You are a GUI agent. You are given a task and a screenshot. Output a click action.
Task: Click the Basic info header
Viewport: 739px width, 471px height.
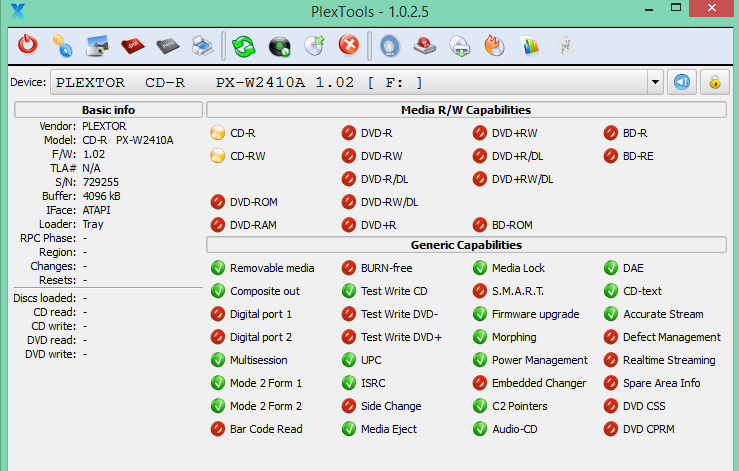tap(108, 110)
